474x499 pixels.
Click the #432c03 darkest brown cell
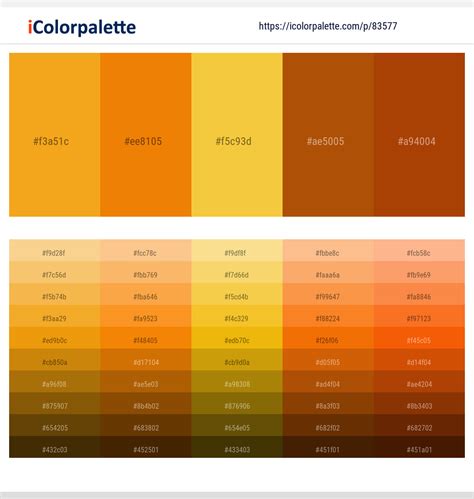point(55,447)
